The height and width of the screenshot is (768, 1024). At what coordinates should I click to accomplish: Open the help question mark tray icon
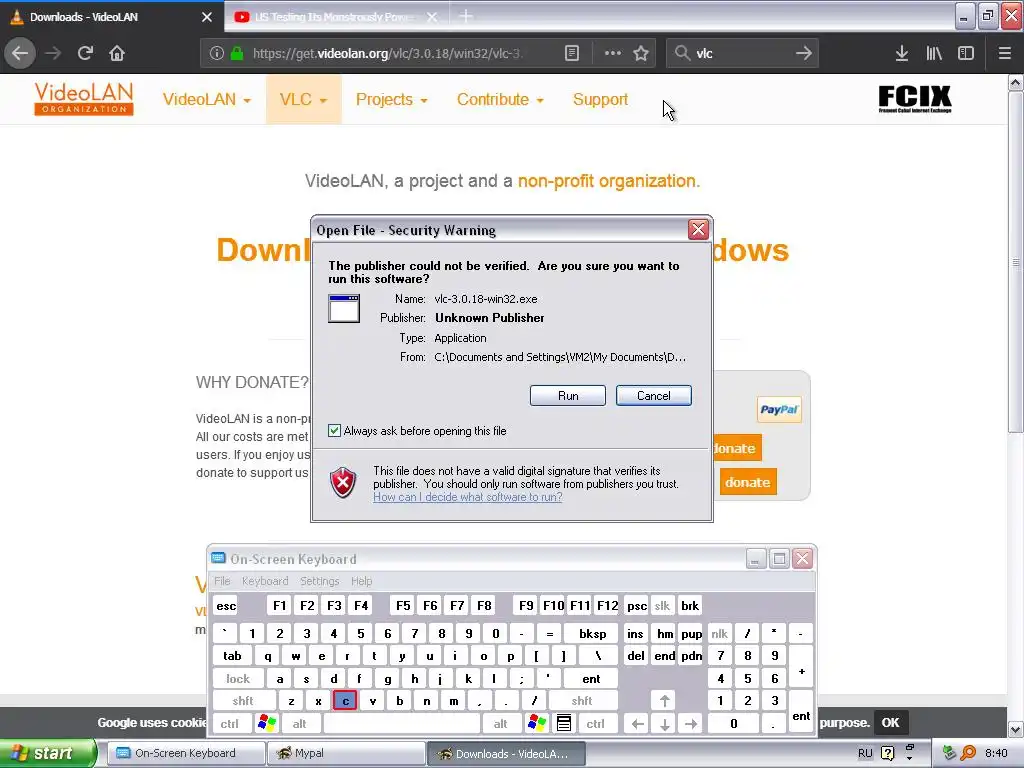[x=887, y=753]
